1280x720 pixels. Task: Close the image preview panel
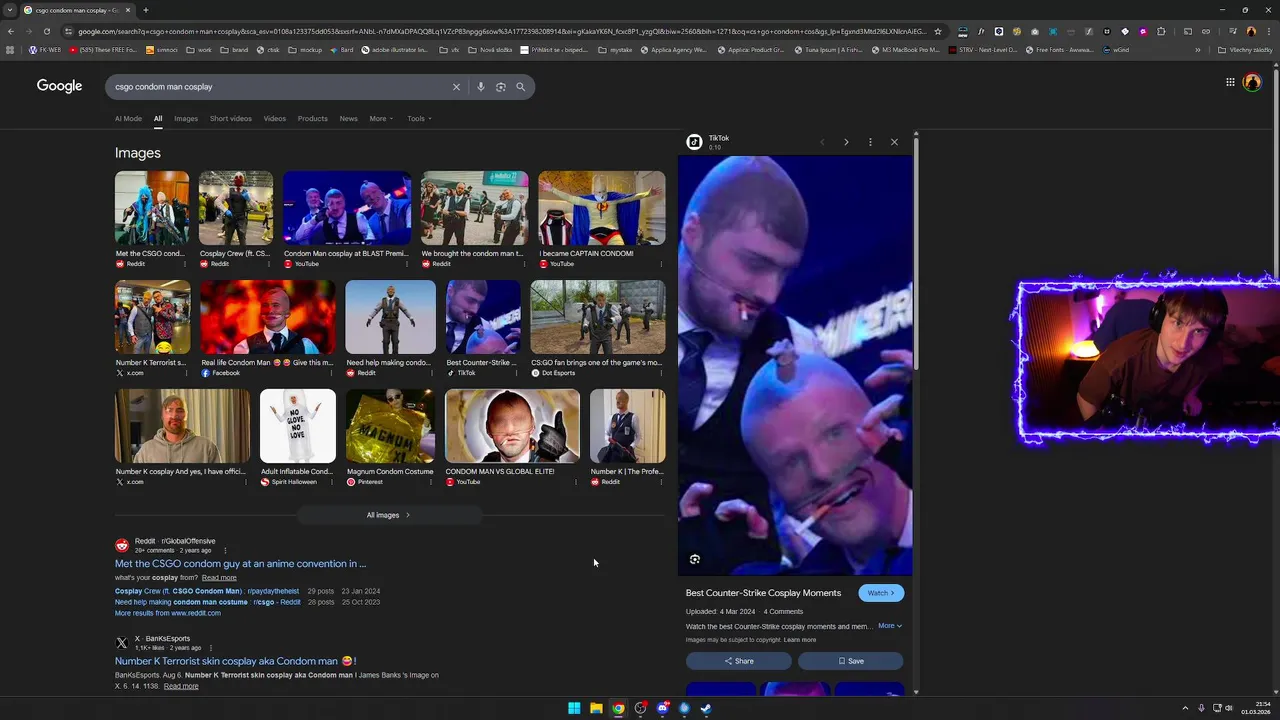(894, 142)
